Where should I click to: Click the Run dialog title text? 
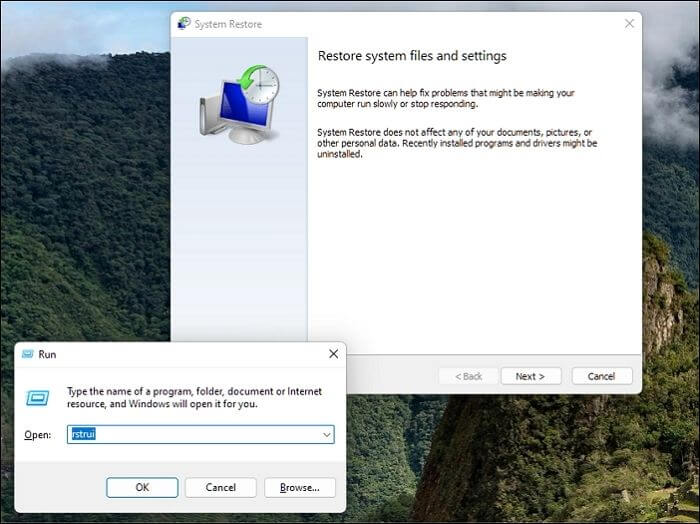pos(48,354)
